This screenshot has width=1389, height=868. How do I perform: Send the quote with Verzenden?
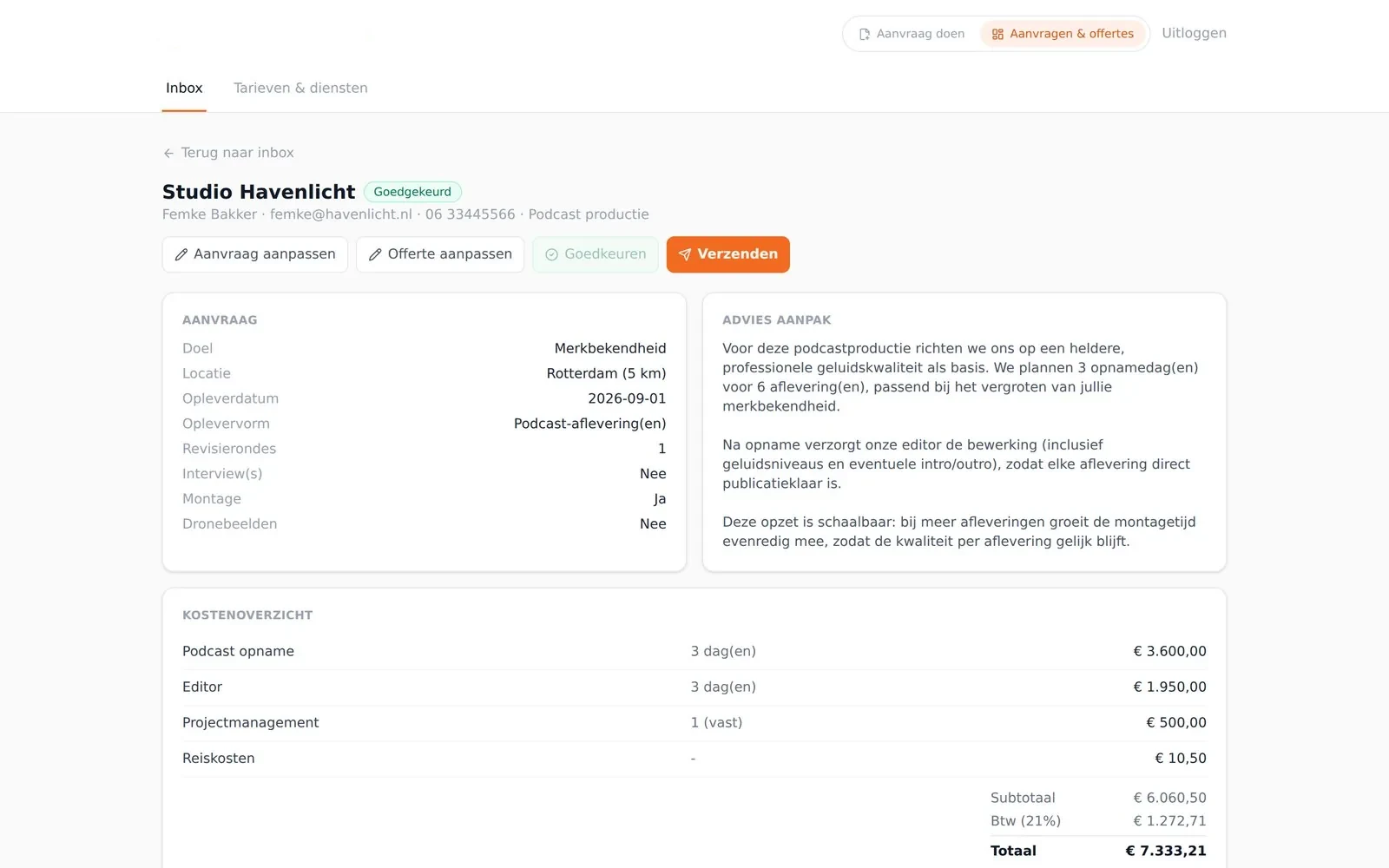[x=728, y=254]
